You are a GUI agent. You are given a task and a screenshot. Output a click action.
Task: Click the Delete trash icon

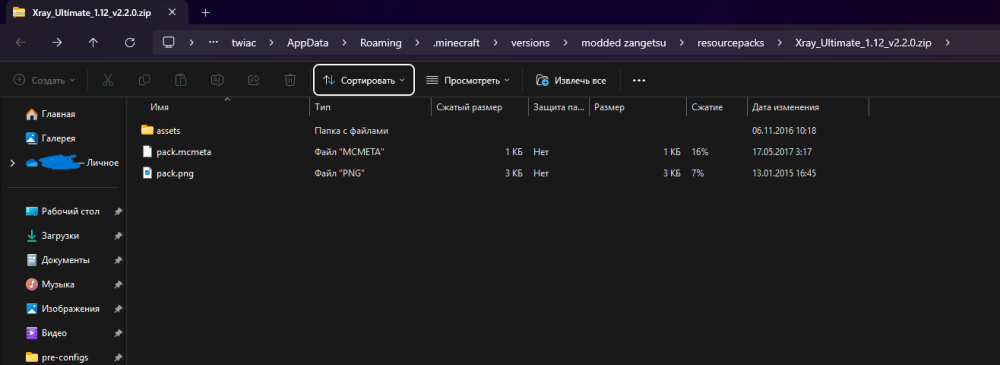click(290, 80)
